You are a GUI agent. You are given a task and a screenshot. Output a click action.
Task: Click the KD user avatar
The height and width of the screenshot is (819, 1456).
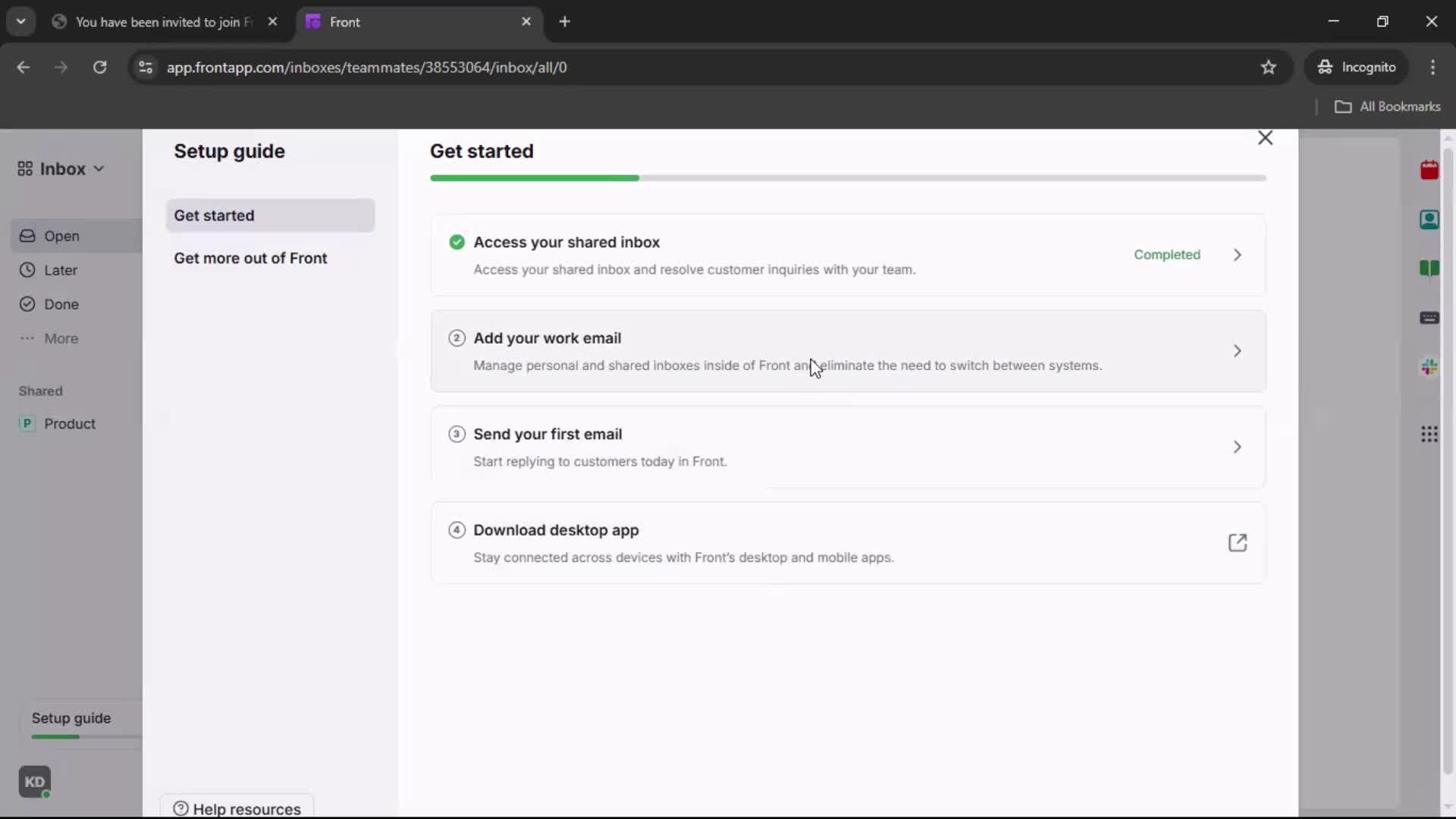tap(35, 782)
